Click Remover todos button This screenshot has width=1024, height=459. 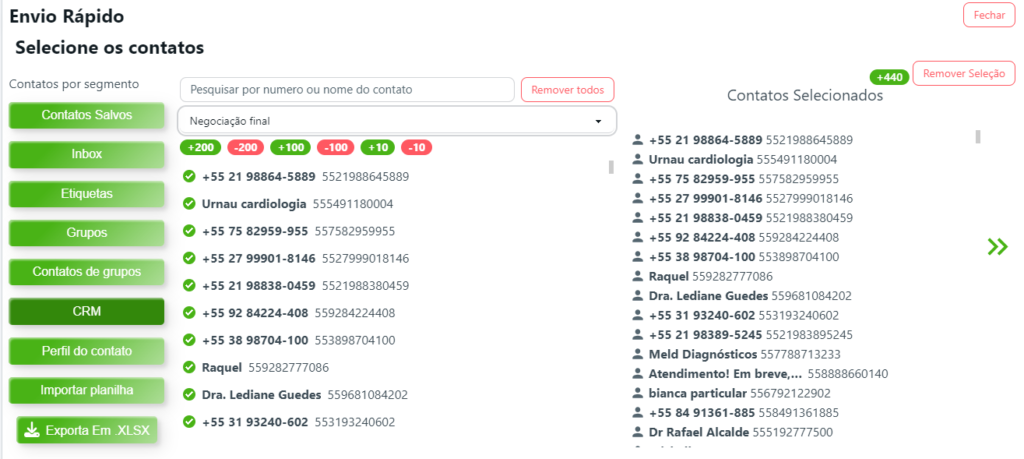click(567, 90)
